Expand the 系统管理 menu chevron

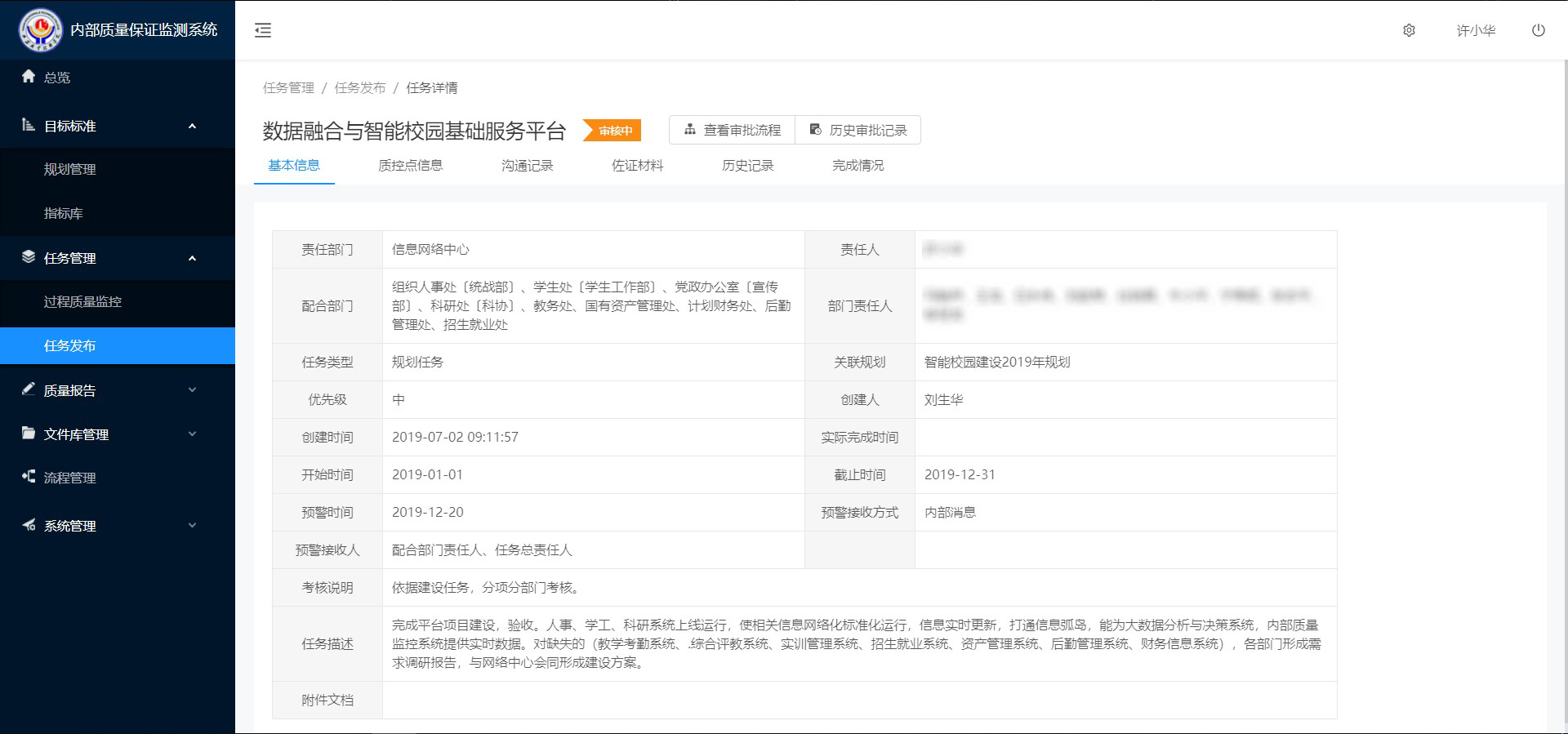coord(192,526)
